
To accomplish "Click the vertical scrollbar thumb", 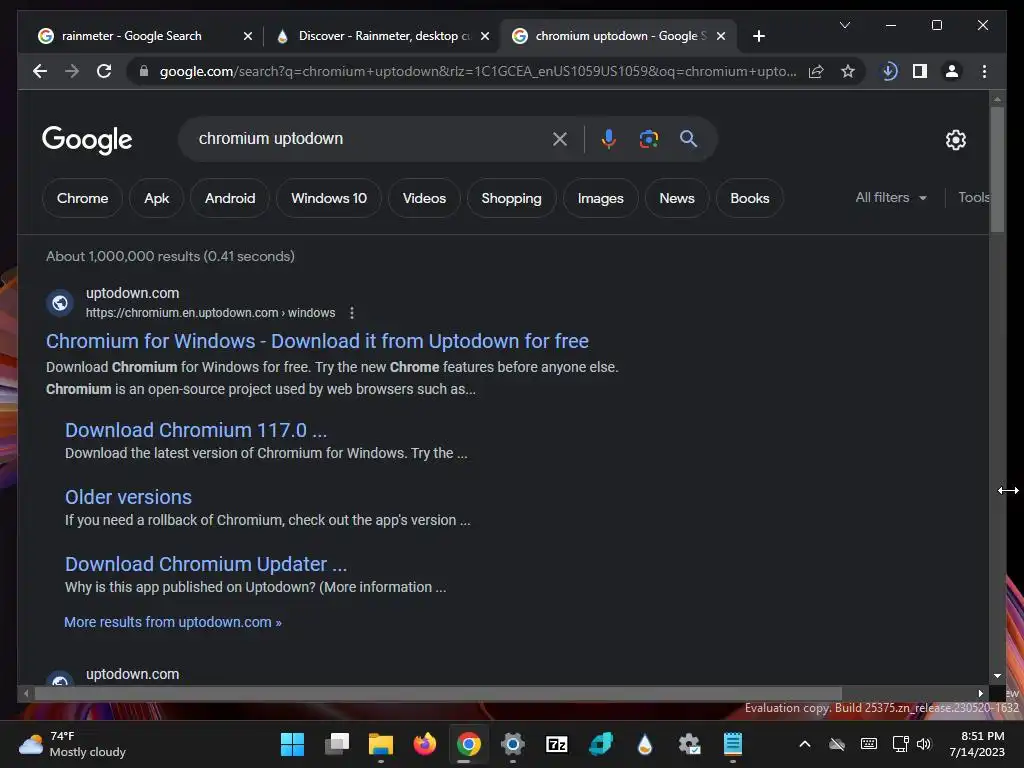I will point(997,168).
